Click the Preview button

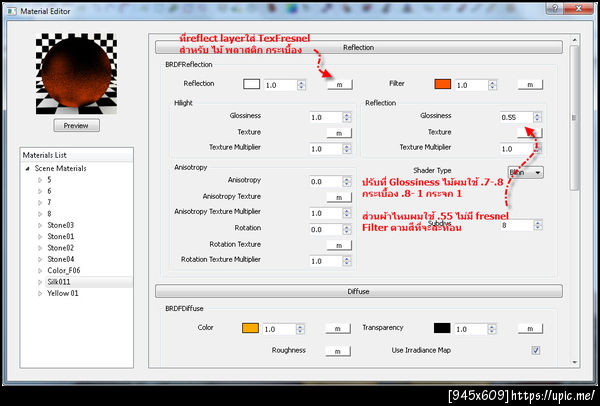tap(77, 126)
